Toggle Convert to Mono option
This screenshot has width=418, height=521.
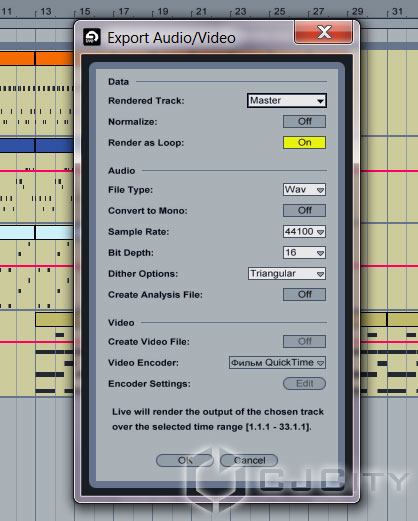(304, 210)
